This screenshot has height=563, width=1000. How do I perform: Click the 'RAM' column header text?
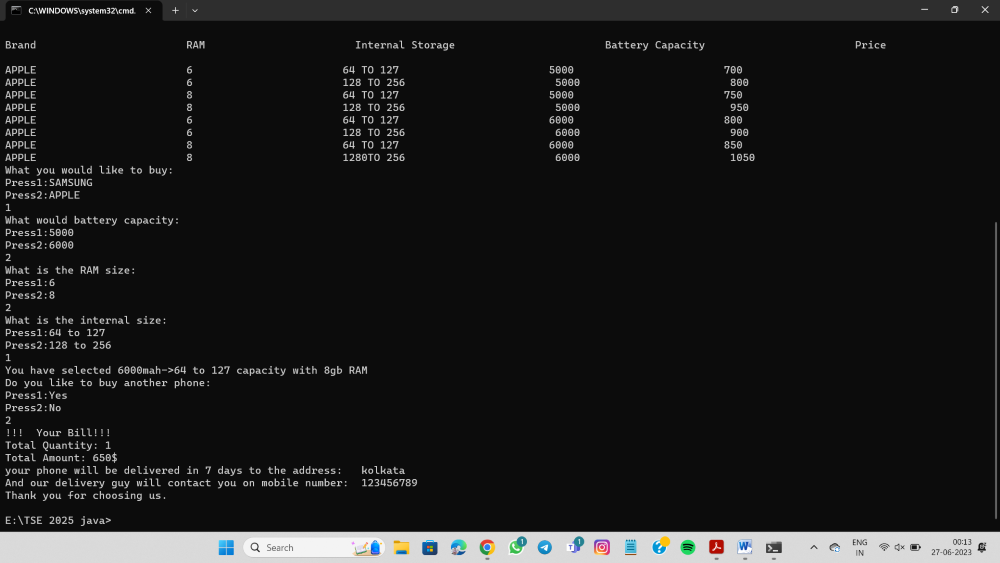click(x=195, y=45)
